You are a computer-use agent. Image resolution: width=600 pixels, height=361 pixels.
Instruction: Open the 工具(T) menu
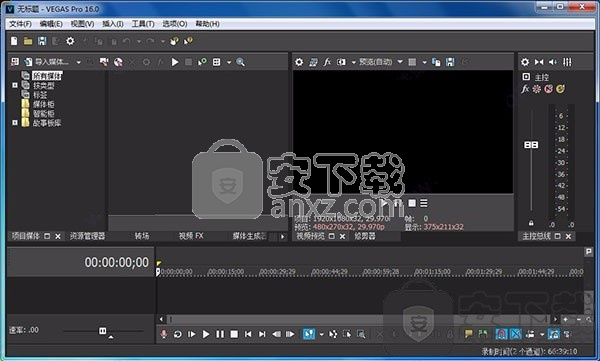click(x=143, y=24)
